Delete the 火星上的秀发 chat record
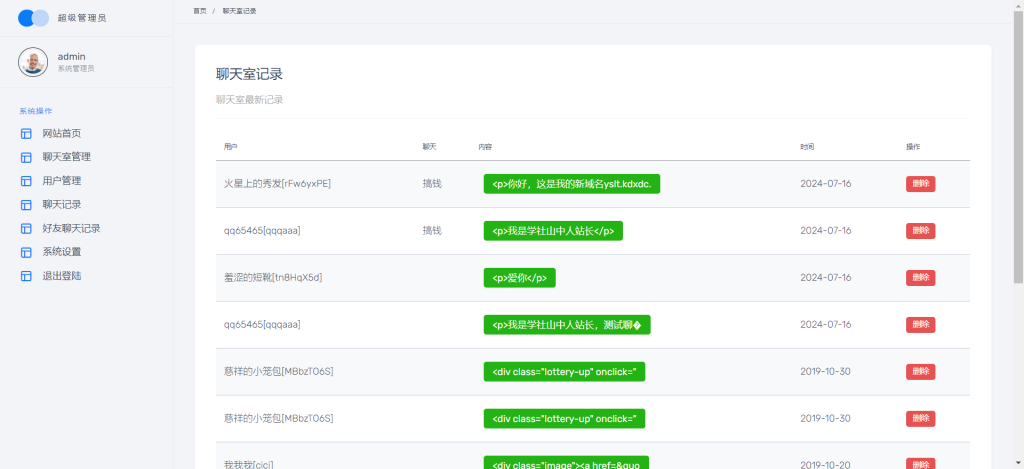Image resolution: width=1024 pixels, height=469 pixels. pyautogui.click(x=920, y=184)
